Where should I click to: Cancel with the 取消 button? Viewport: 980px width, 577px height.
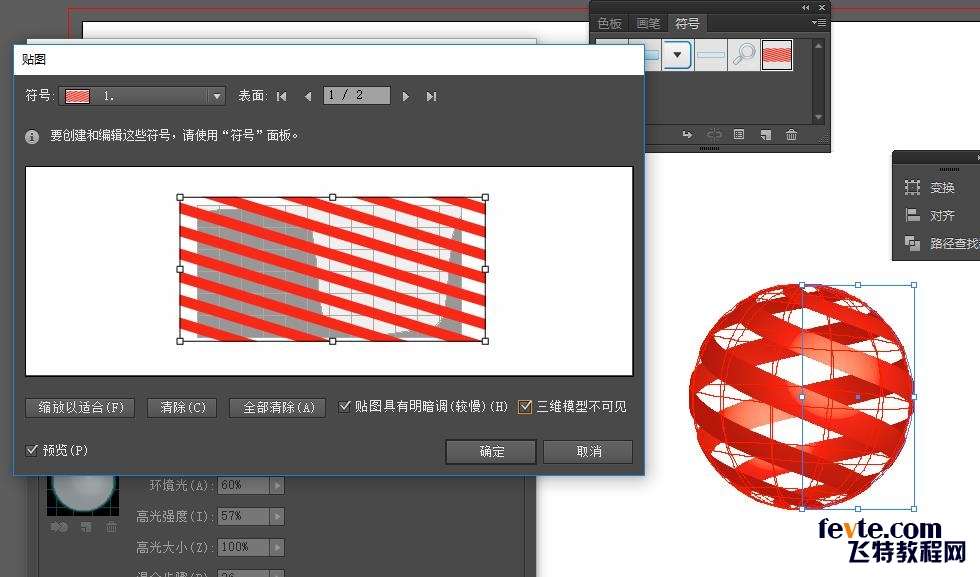588,451
